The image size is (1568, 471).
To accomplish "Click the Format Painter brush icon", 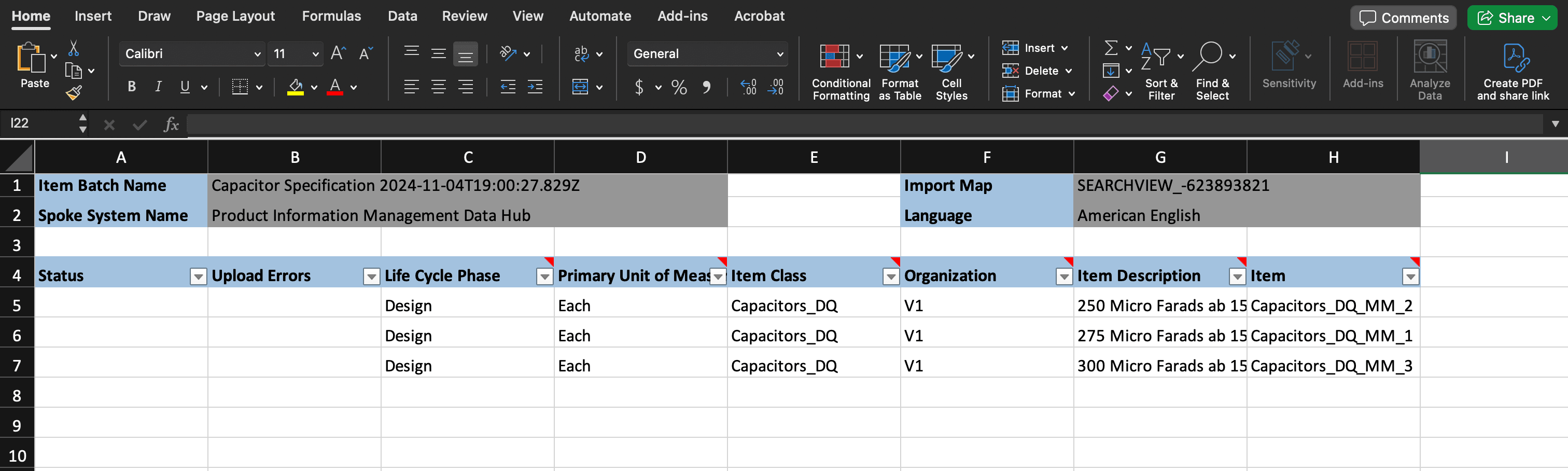I will pos(74,93).
